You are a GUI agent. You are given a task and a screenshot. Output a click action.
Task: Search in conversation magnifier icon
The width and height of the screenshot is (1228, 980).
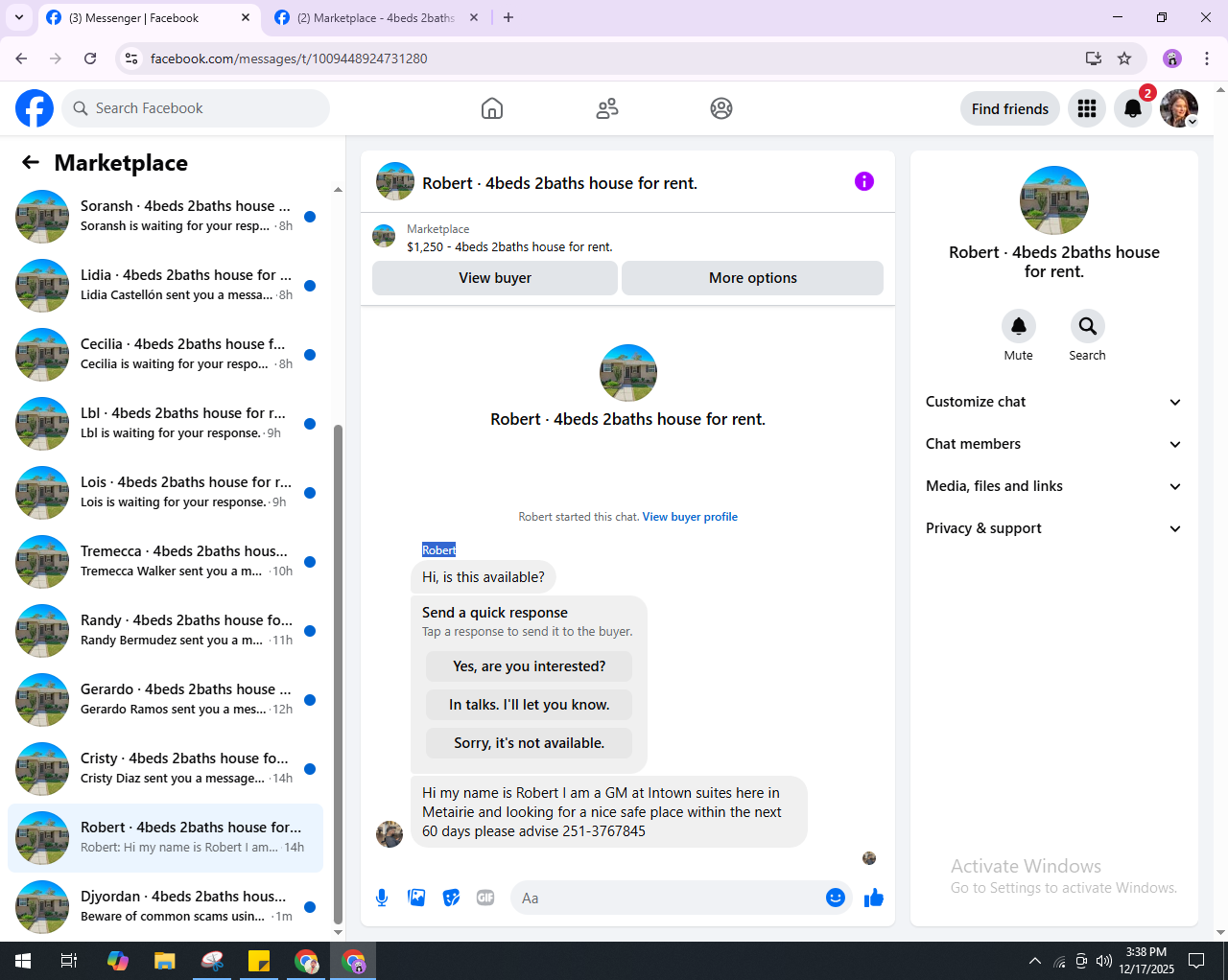pos(1088,326)
